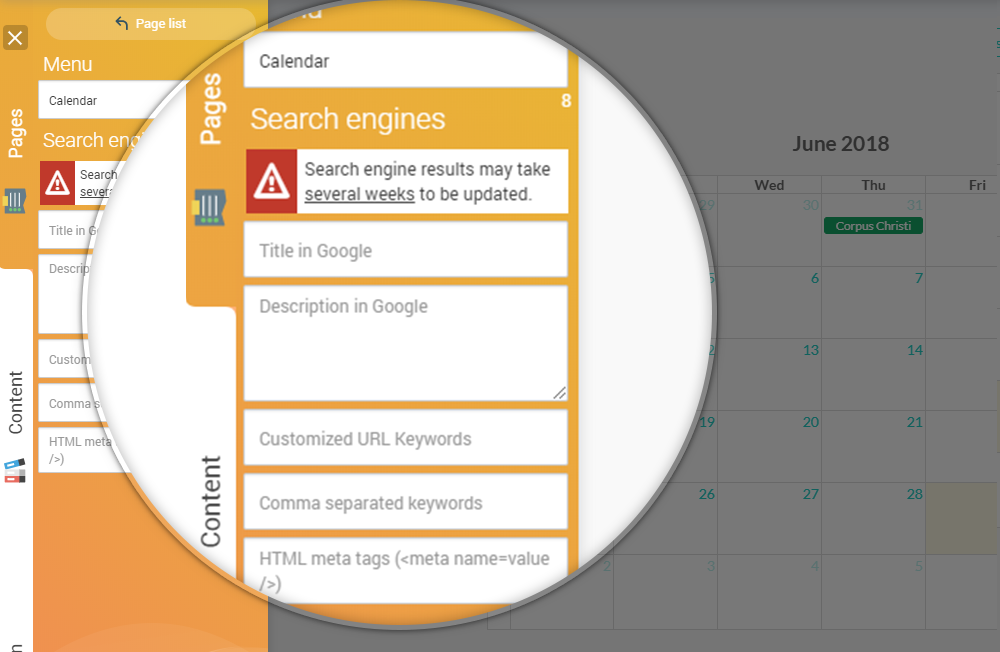Click the June 2018 calendar title

pyautogui.click(x=841, y=144)
